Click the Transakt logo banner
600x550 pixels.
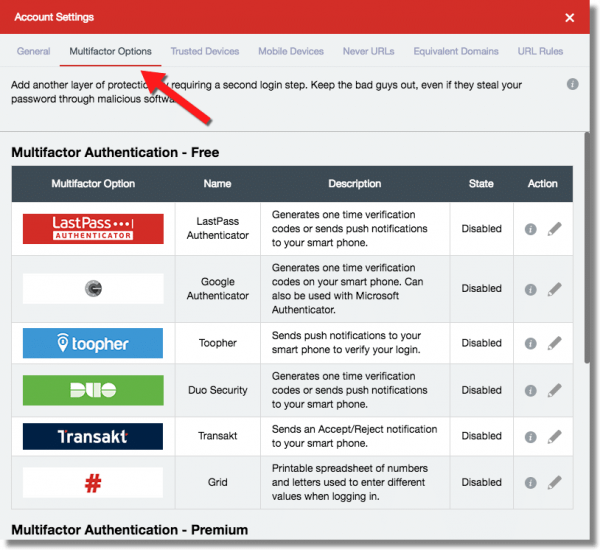coord(93,436)
